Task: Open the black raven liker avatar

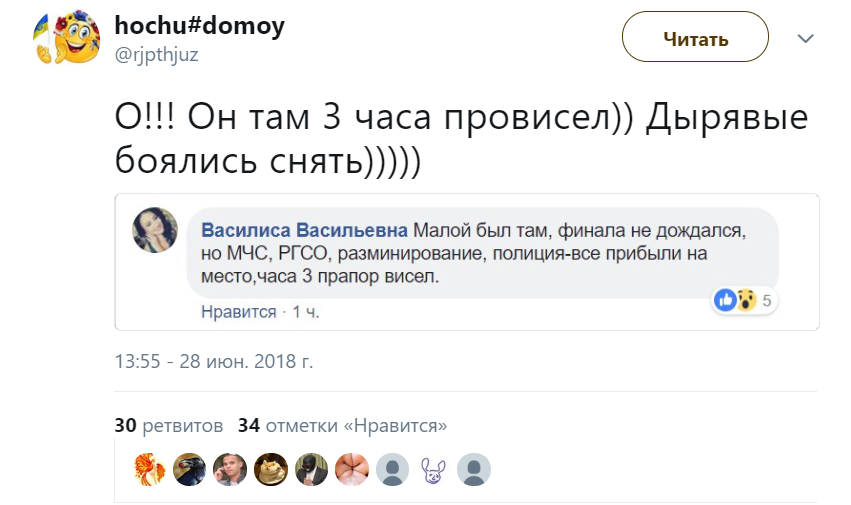Action: (190, 468)
